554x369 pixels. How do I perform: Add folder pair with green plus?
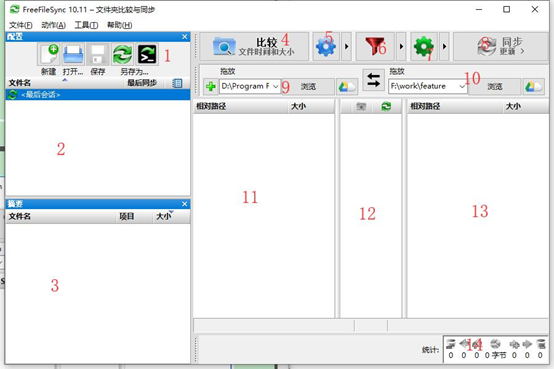[211, 87]
